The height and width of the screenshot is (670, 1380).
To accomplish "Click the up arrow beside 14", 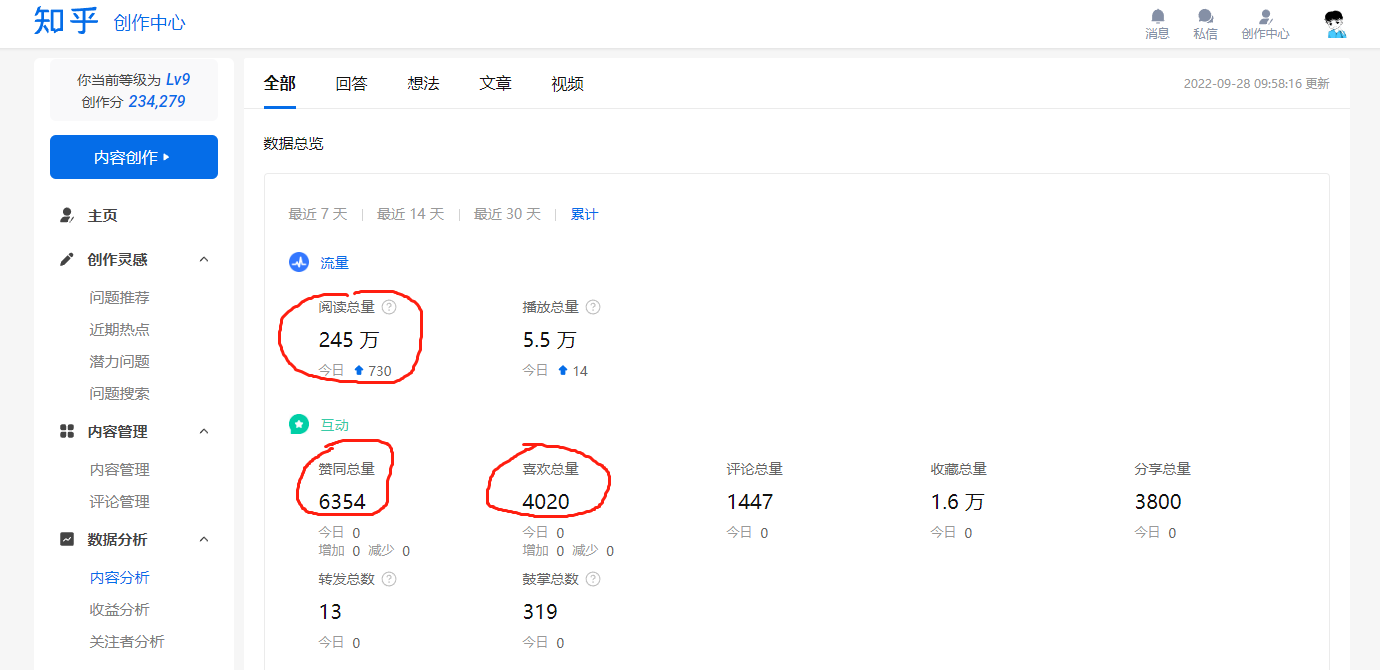I will [x=563, y=370].
